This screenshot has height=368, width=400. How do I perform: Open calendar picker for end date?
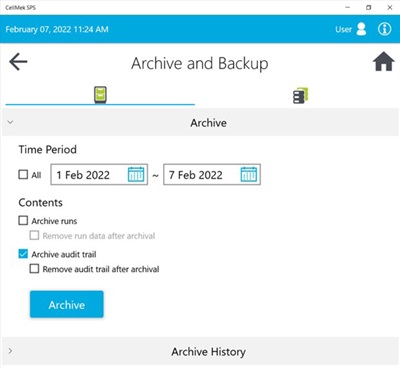pos(249,174)
